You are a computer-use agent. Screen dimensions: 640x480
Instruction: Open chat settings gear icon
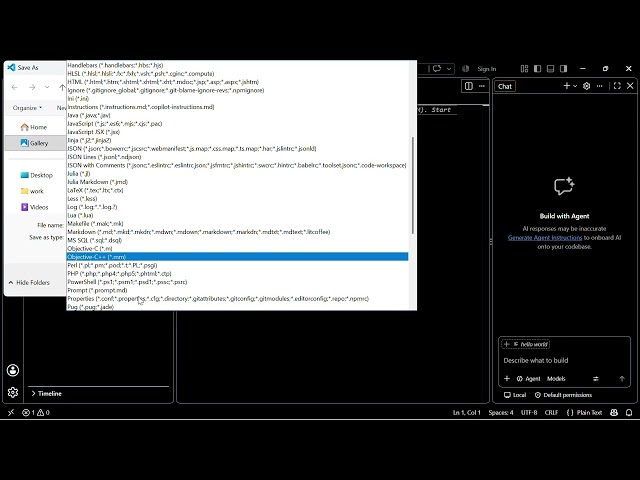(587, 86)
